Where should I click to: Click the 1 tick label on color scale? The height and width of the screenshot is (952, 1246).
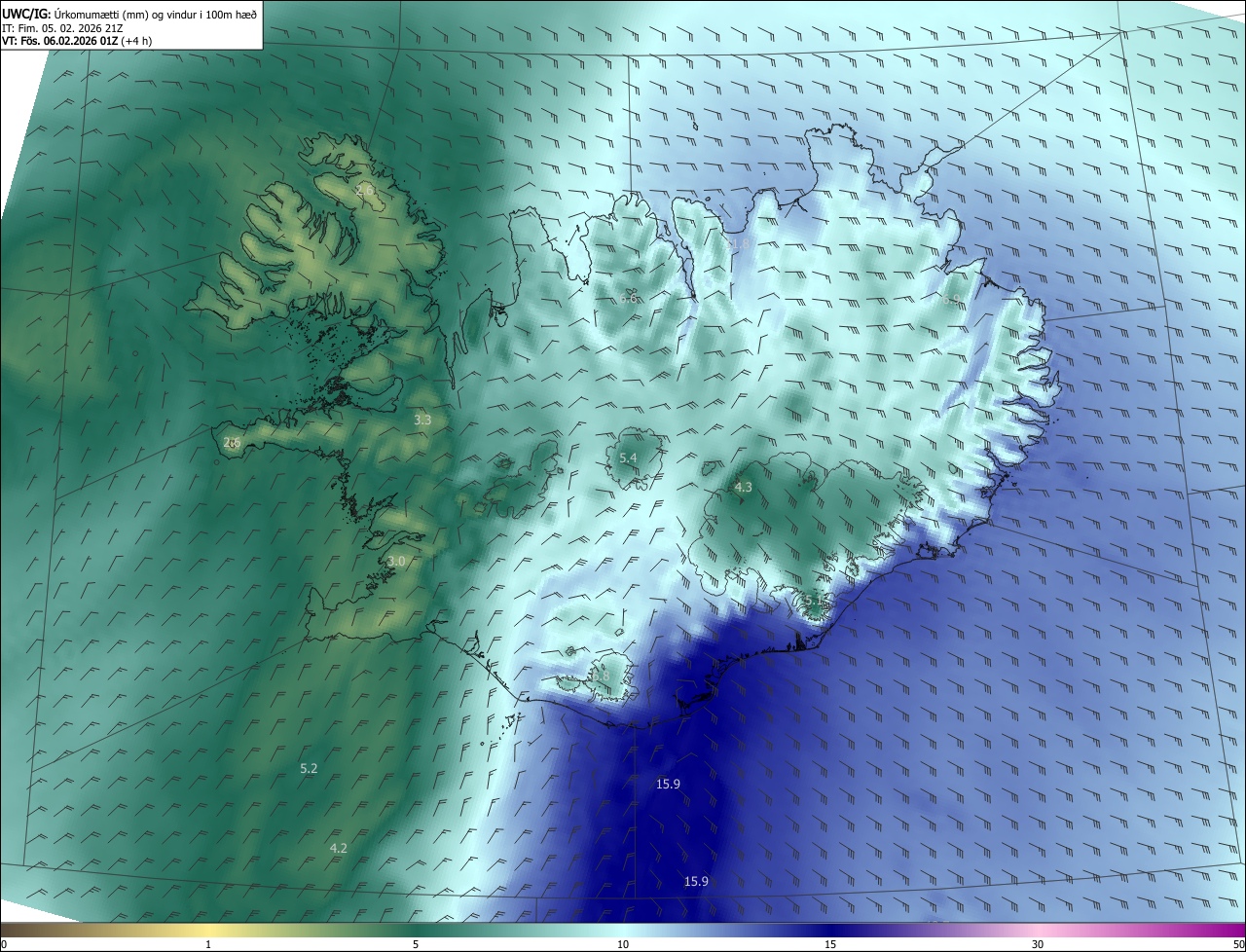[208, 944]
